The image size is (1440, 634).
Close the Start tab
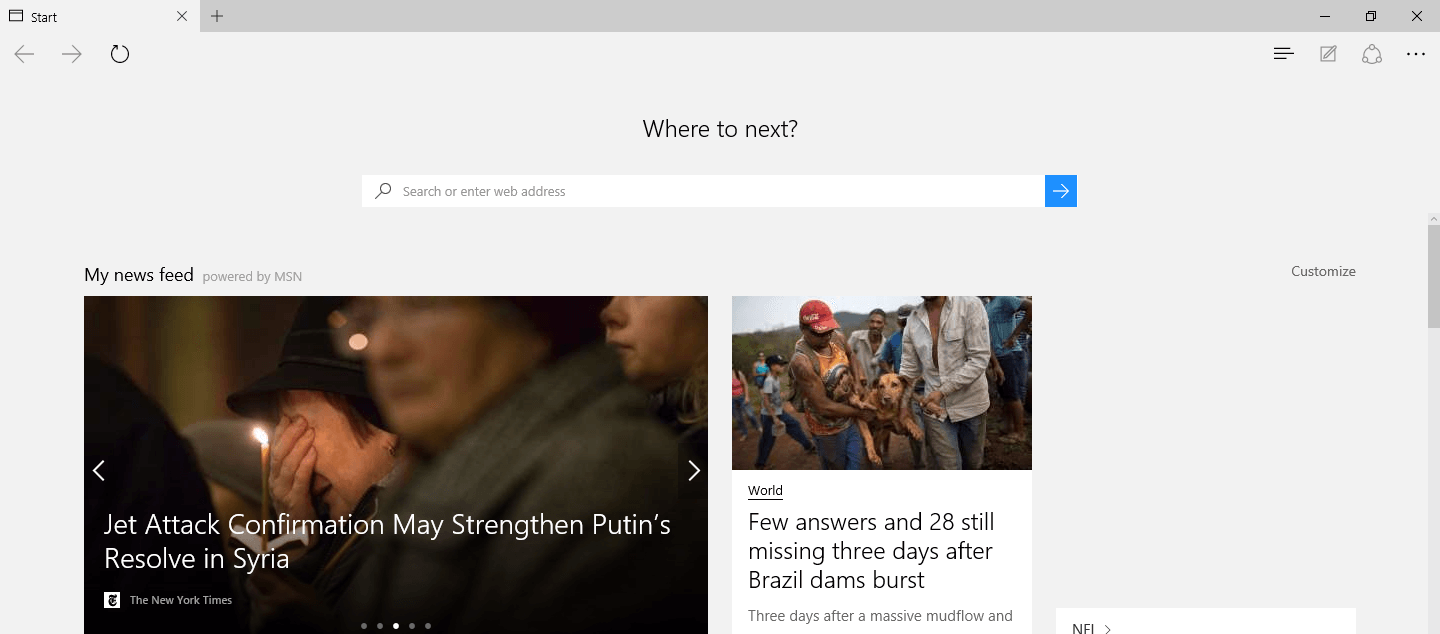click(182, 16)
